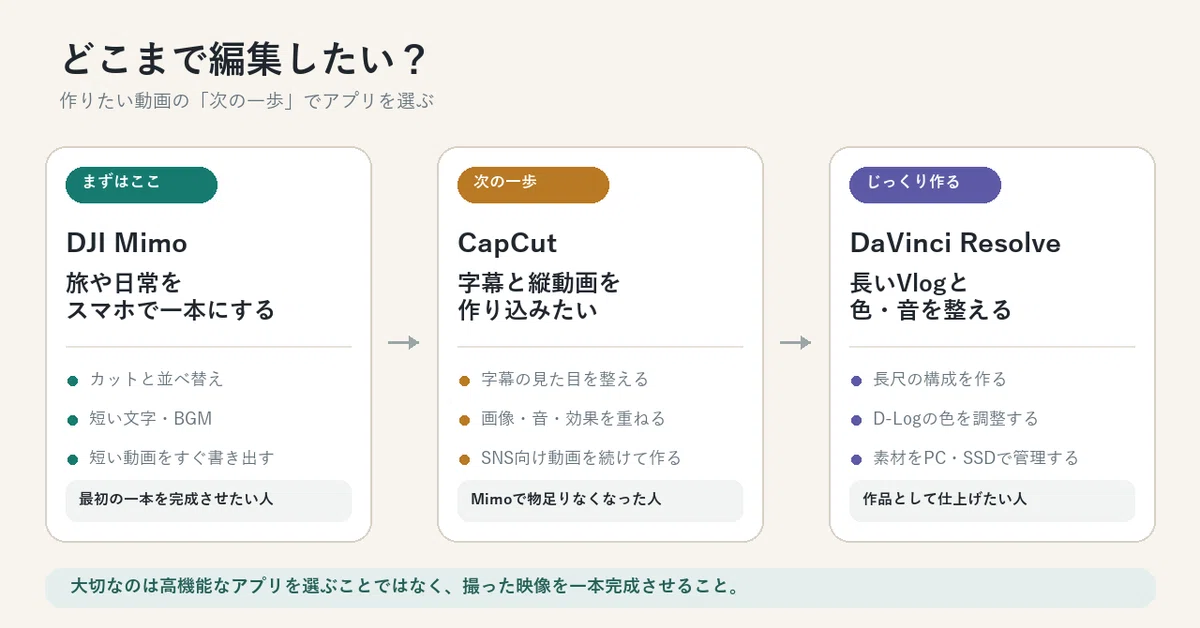Click 旅や日常をスマホで一本にする text
The width and height of the screenshot is (1200, 628).
tap(170, 297)
